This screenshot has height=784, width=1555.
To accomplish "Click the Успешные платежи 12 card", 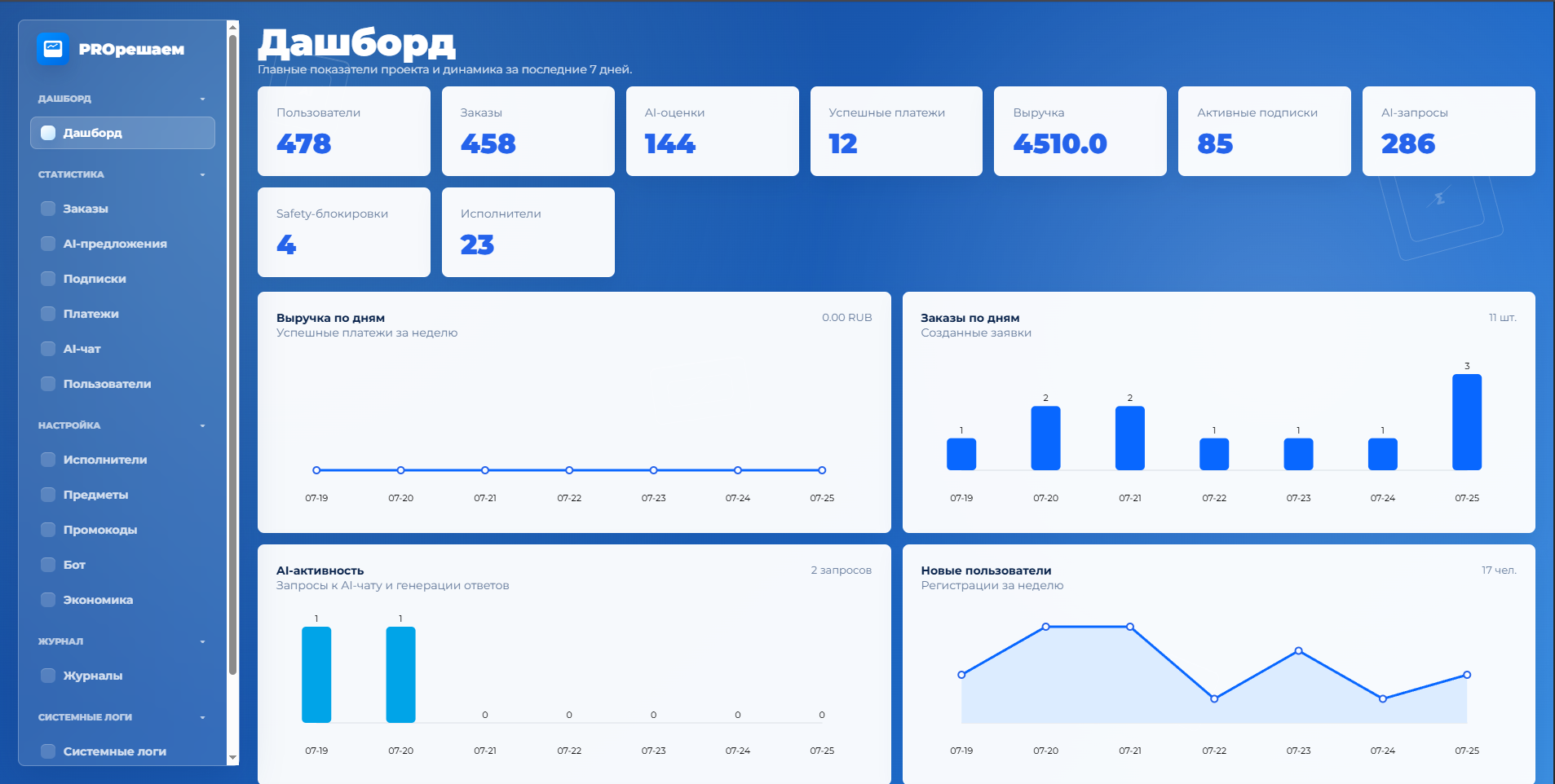I will [896, 131].
